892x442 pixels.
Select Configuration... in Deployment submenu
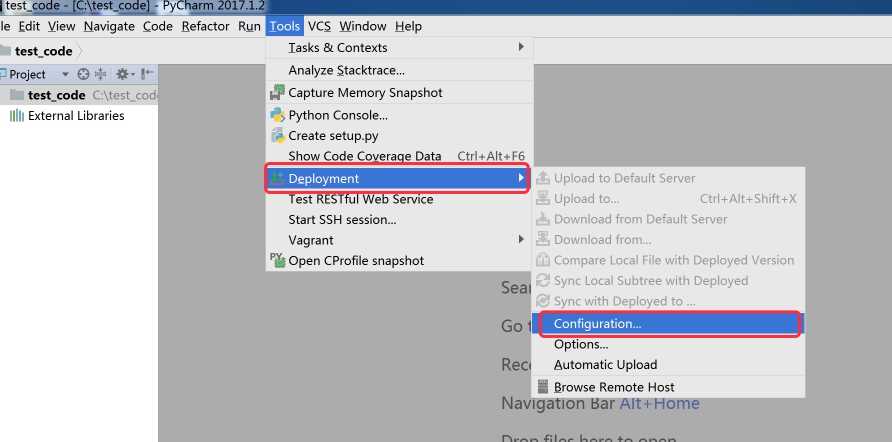coord(597,324)
